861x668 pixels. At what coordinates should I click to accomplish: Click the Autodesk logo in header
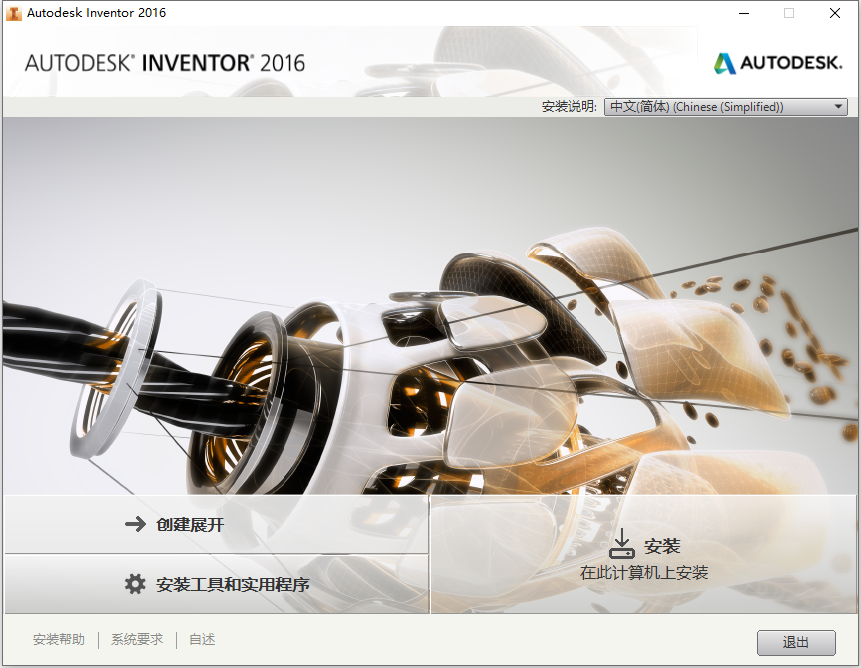click(x=778, y=63)
